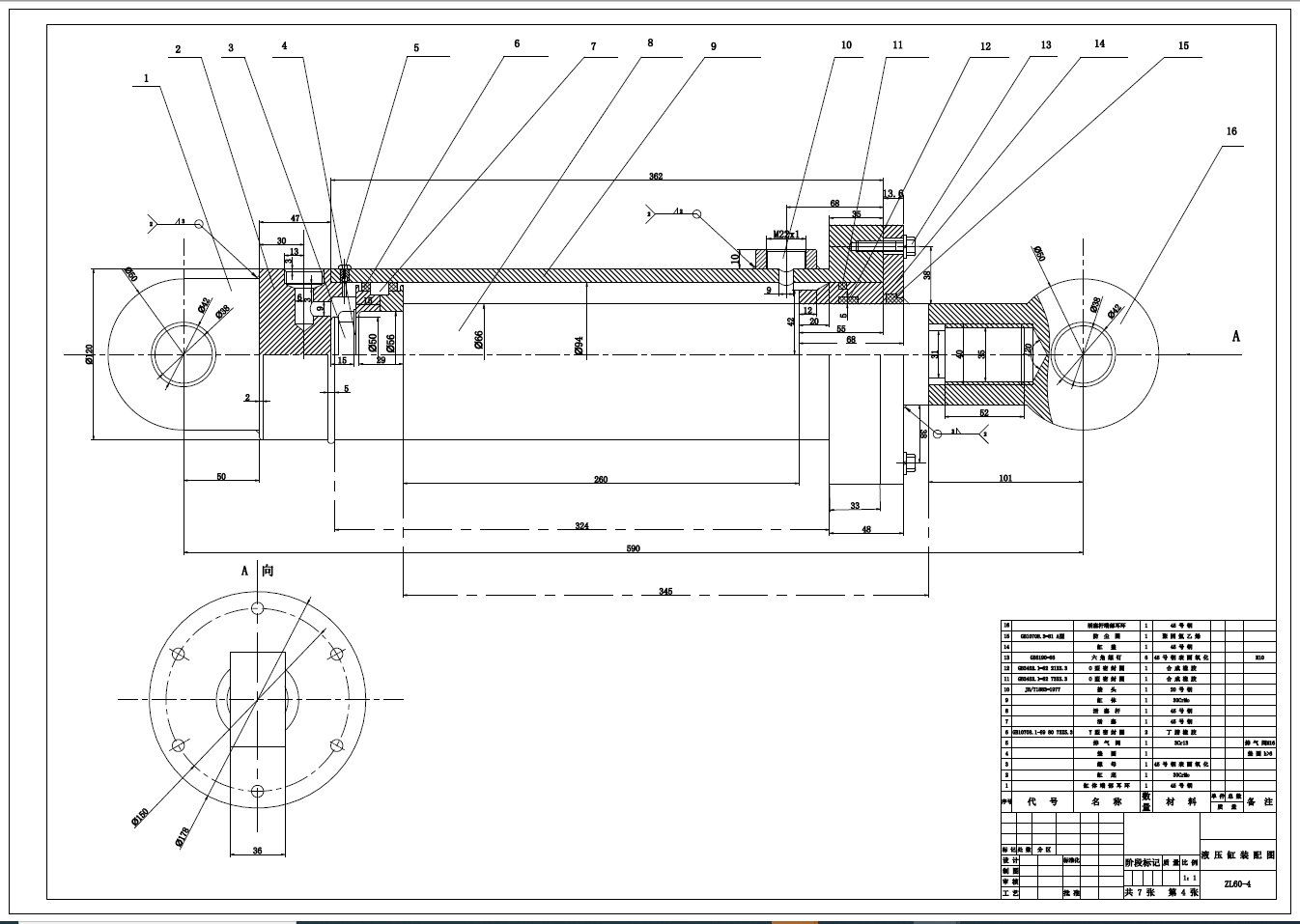Click the 52 dimension below the rod eye

tap(984, 412)
